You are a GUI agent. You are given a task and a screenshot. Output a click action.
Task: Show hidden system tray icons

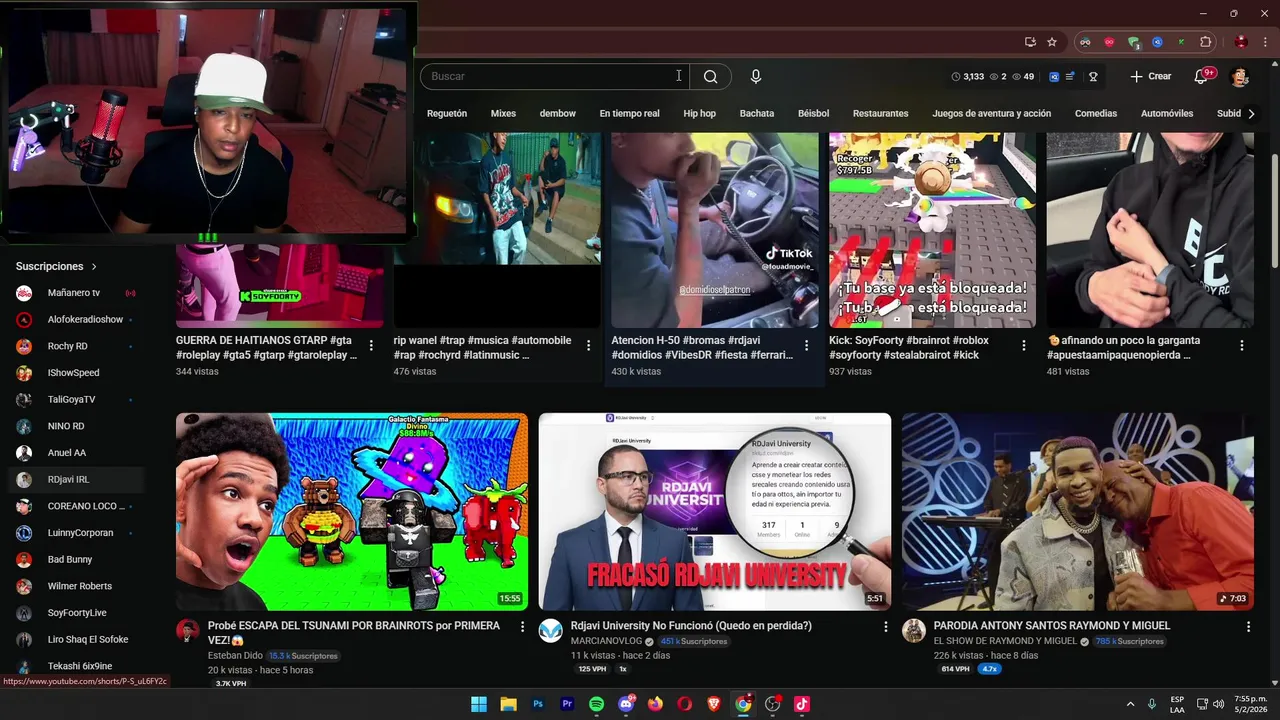coord(1131,704)
